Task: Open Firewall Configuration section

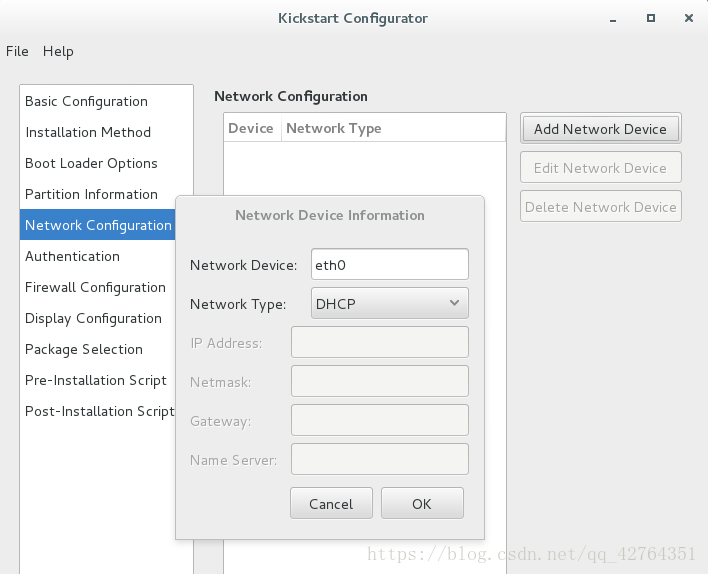Action: [97, 287]
